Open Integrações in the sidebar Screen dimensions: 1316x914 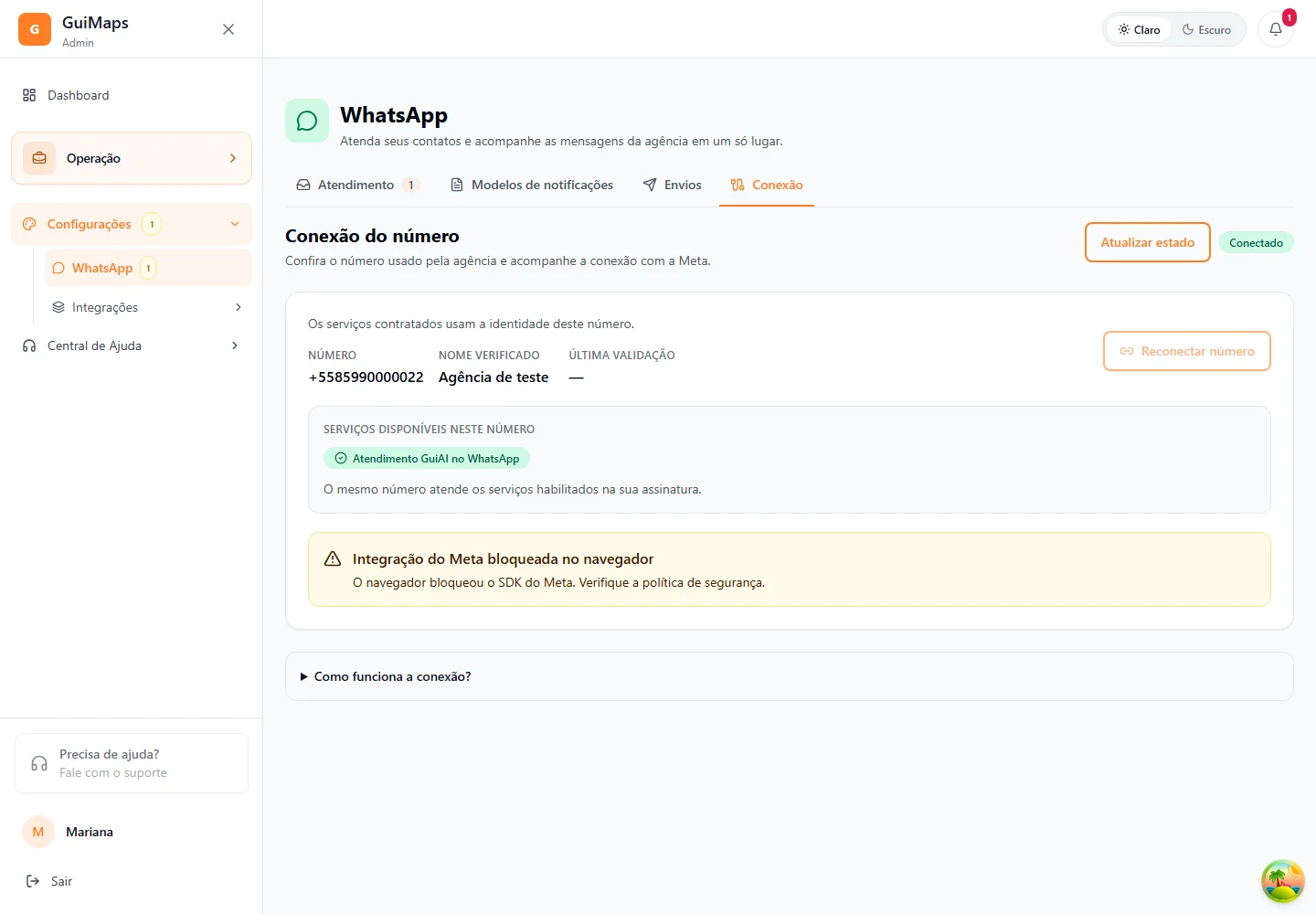click(x=148, y=307)
